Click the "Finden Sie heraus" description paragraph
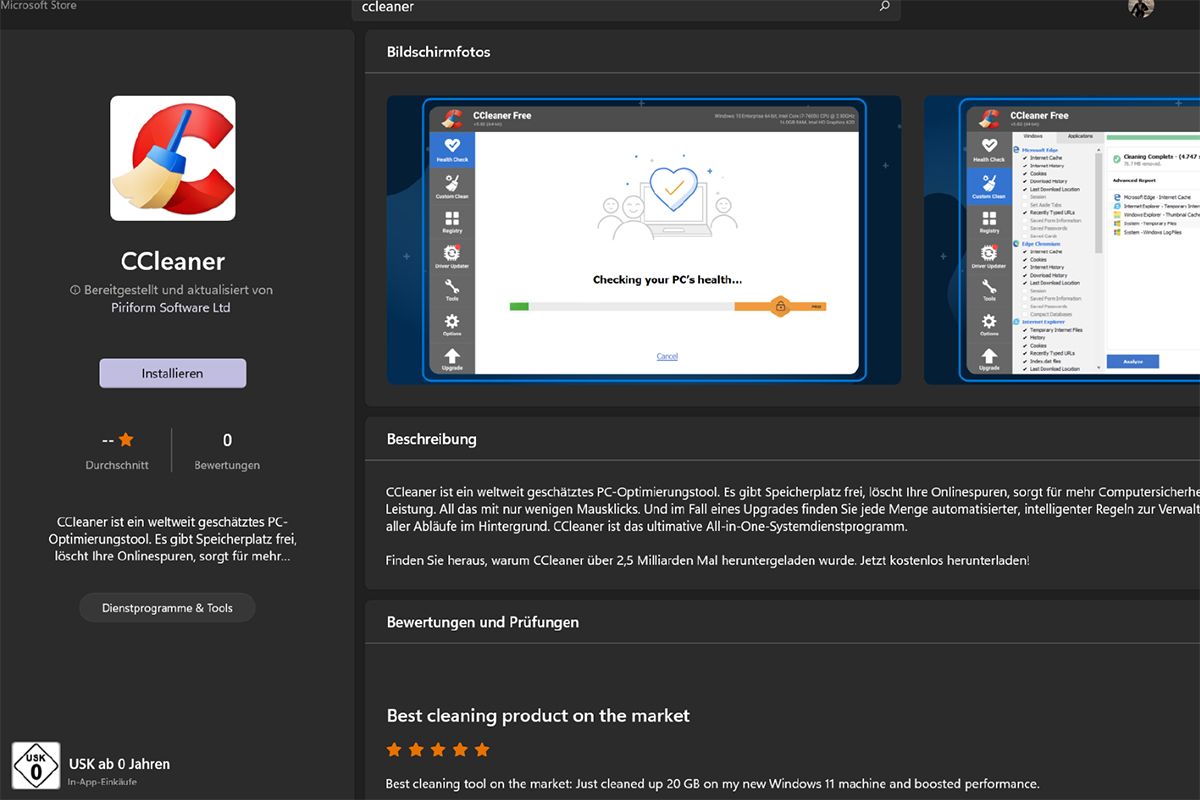 [707, 560]
